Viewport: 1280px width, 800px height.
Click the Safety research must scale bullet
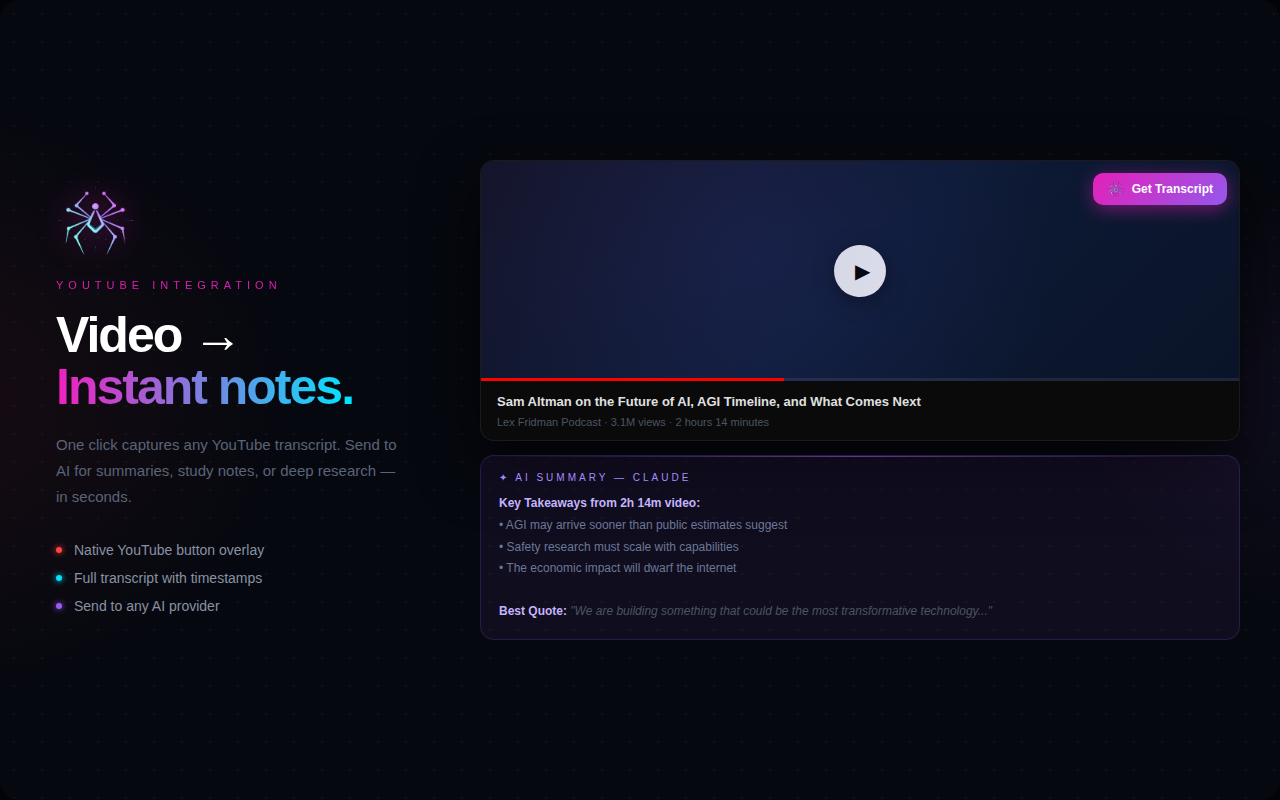point(619,547)
